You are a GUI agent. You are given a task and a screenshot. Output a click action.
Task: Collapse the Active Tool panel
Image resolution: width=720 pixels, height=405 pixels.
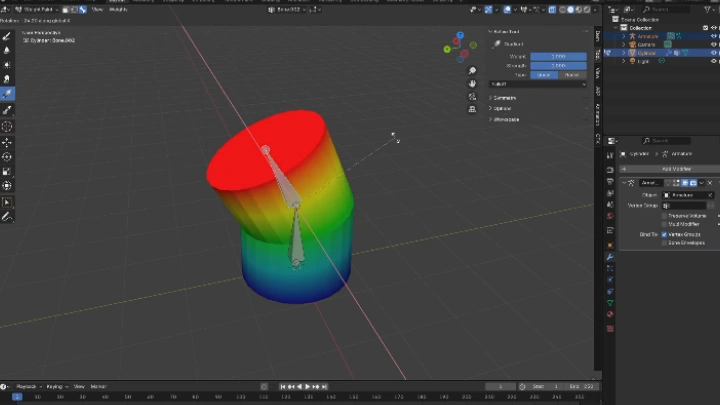[504, 32]
